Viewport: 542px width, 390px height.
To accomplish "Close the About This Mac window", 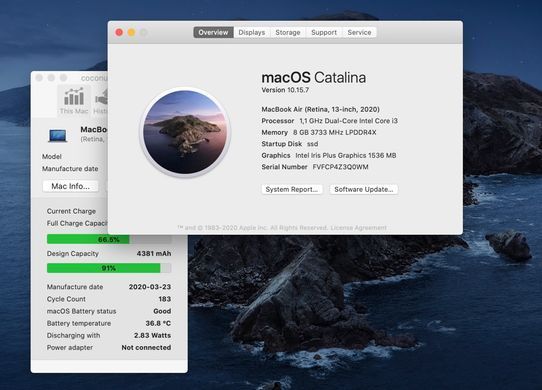I will (119, 32).
